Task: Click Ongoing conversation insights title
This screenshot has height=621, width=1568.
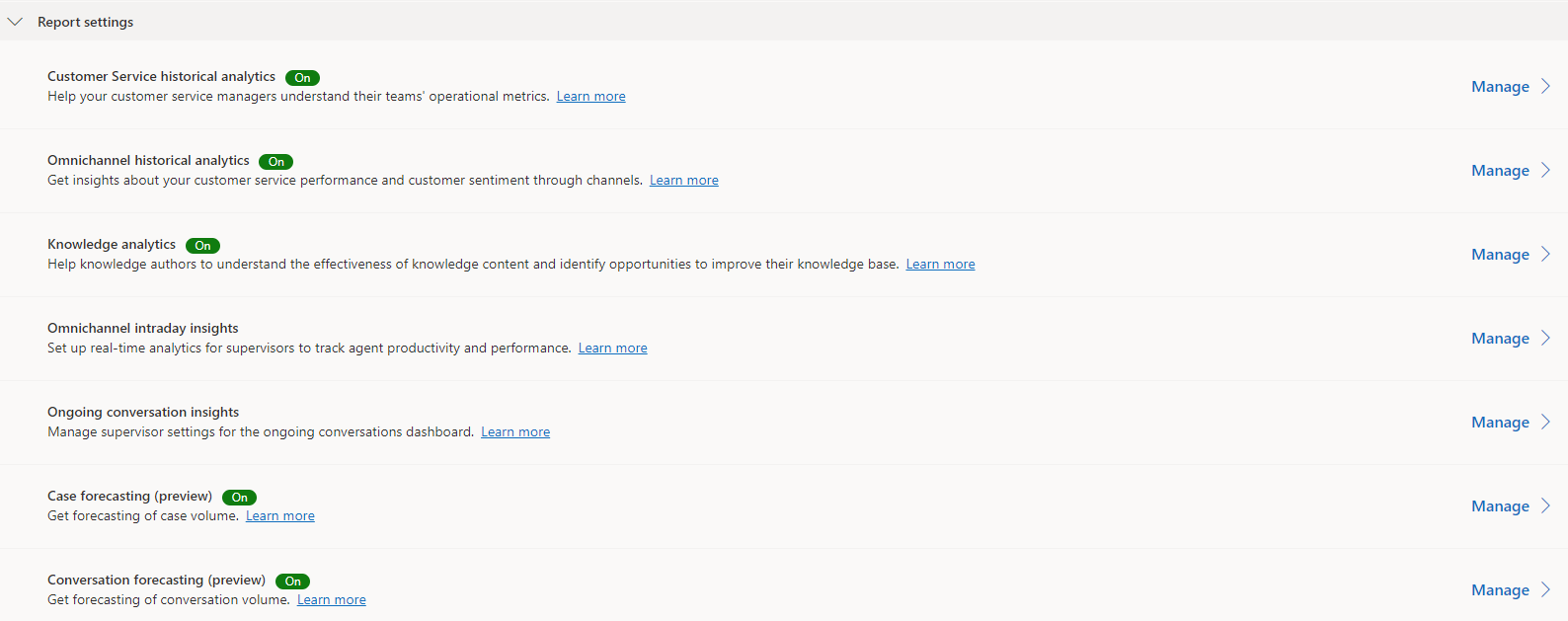Action: [x=143, y=412]
